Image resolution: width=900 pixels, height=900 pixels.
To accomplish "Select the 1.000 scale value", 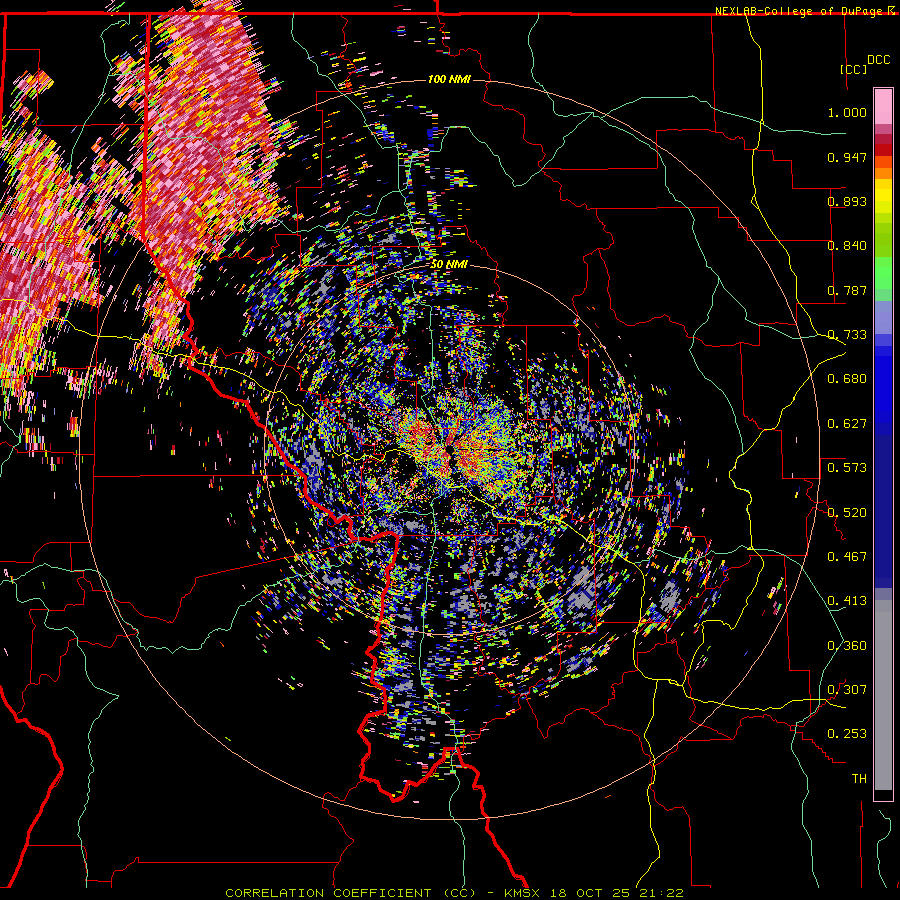I will point(847,112).
